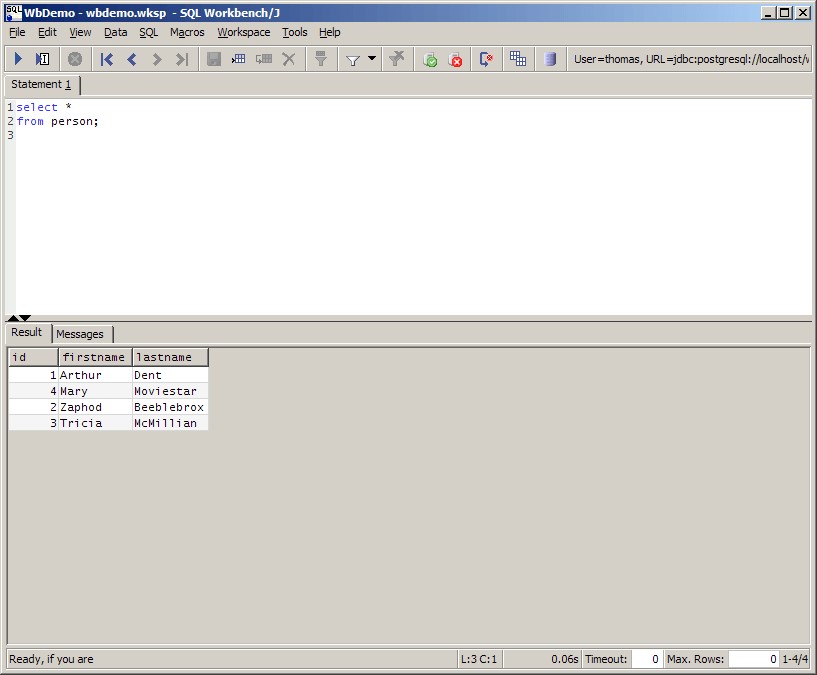
Task: Open the filter data tool
Action: point(319,58)
